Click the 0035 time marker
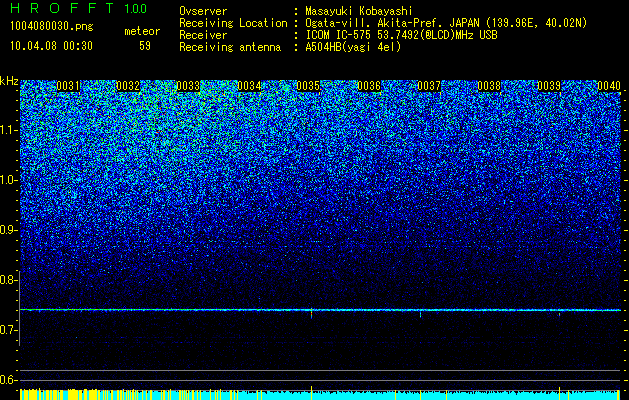Screen dimensions: 629x400 [308, 86]
